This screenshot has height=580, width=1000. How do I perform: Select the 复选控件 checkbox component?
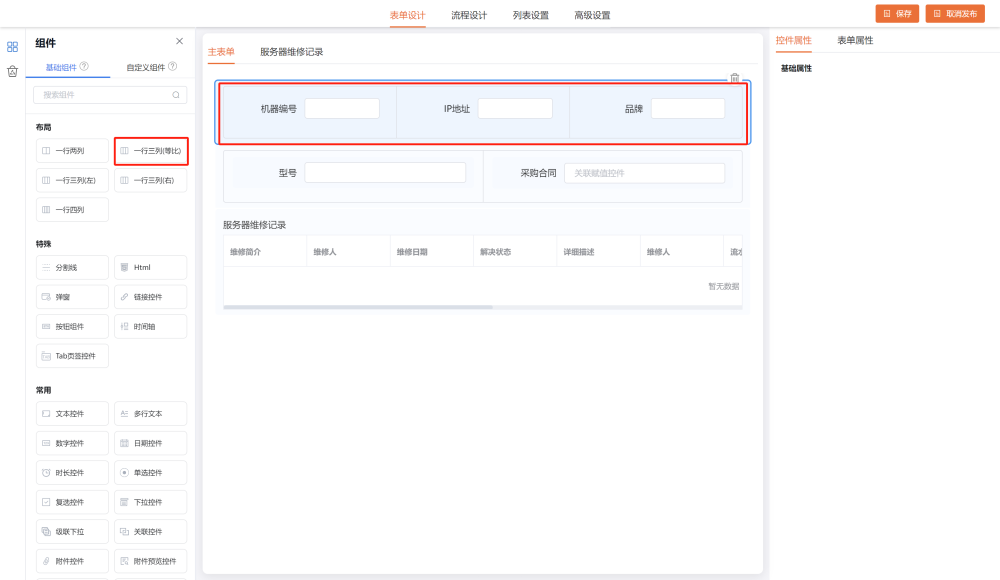[x=72, y=502]
